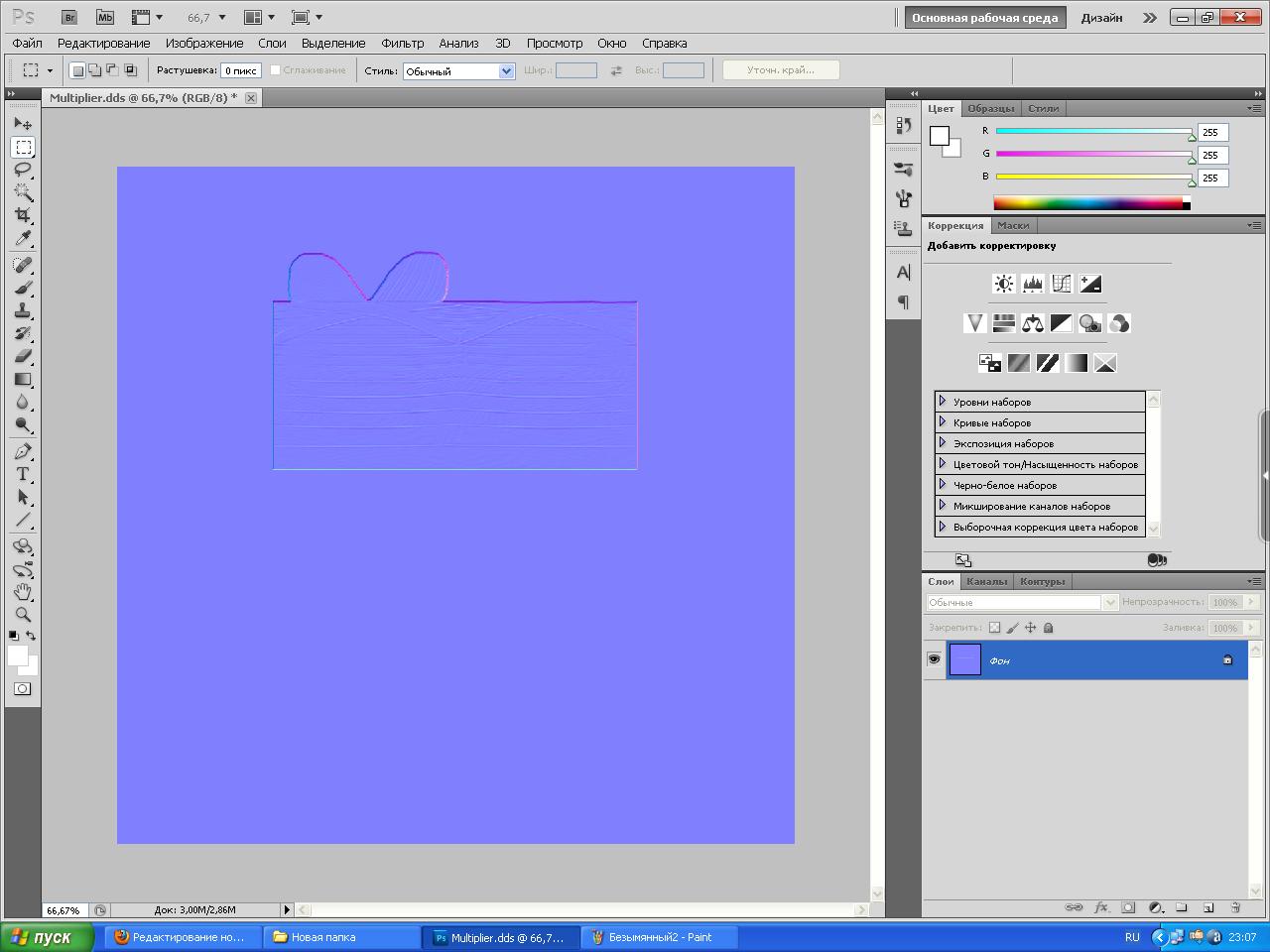Enable the Lock image pixels option

[1012, 627]
